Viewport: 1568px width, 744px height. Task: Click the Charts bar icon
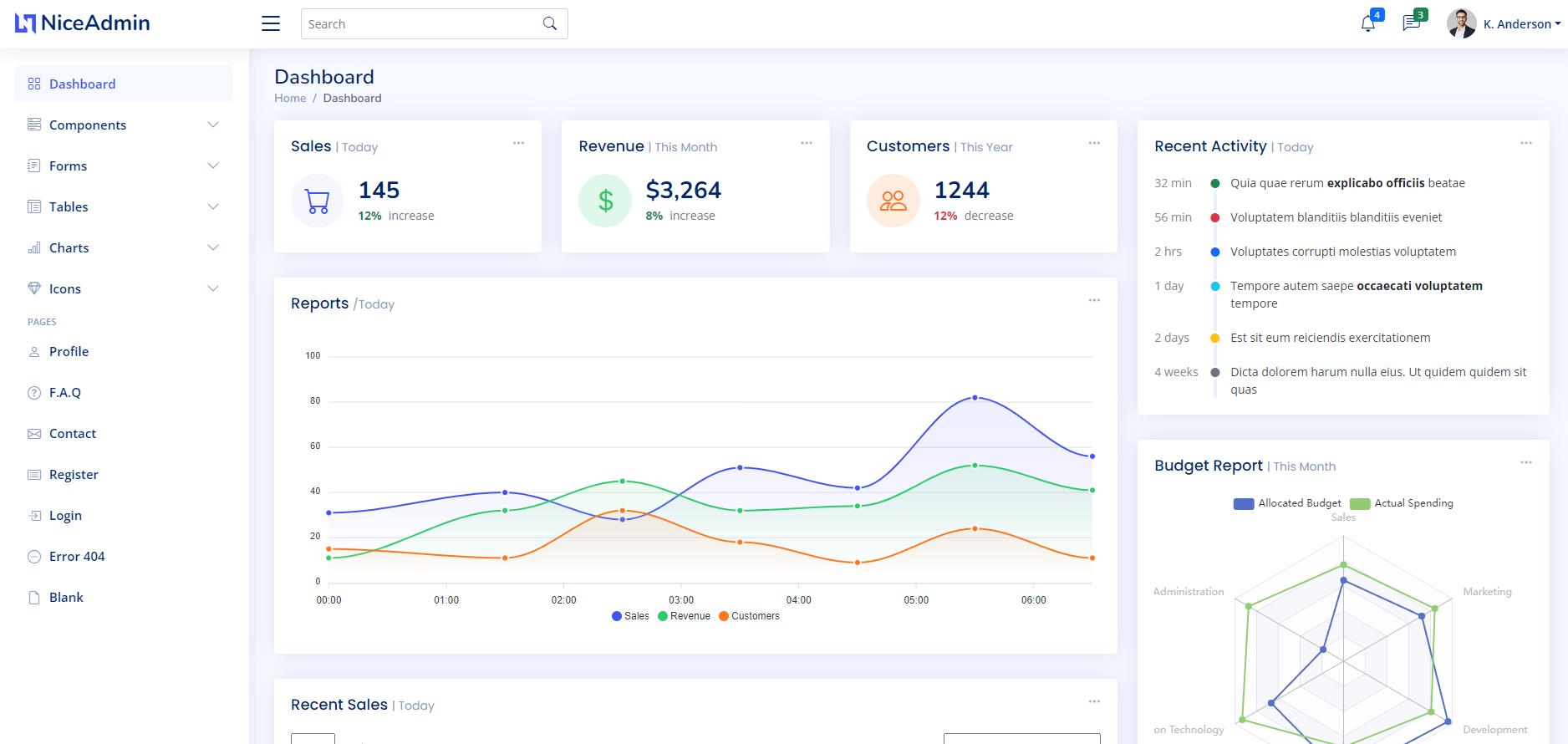[x=34, y=247]
